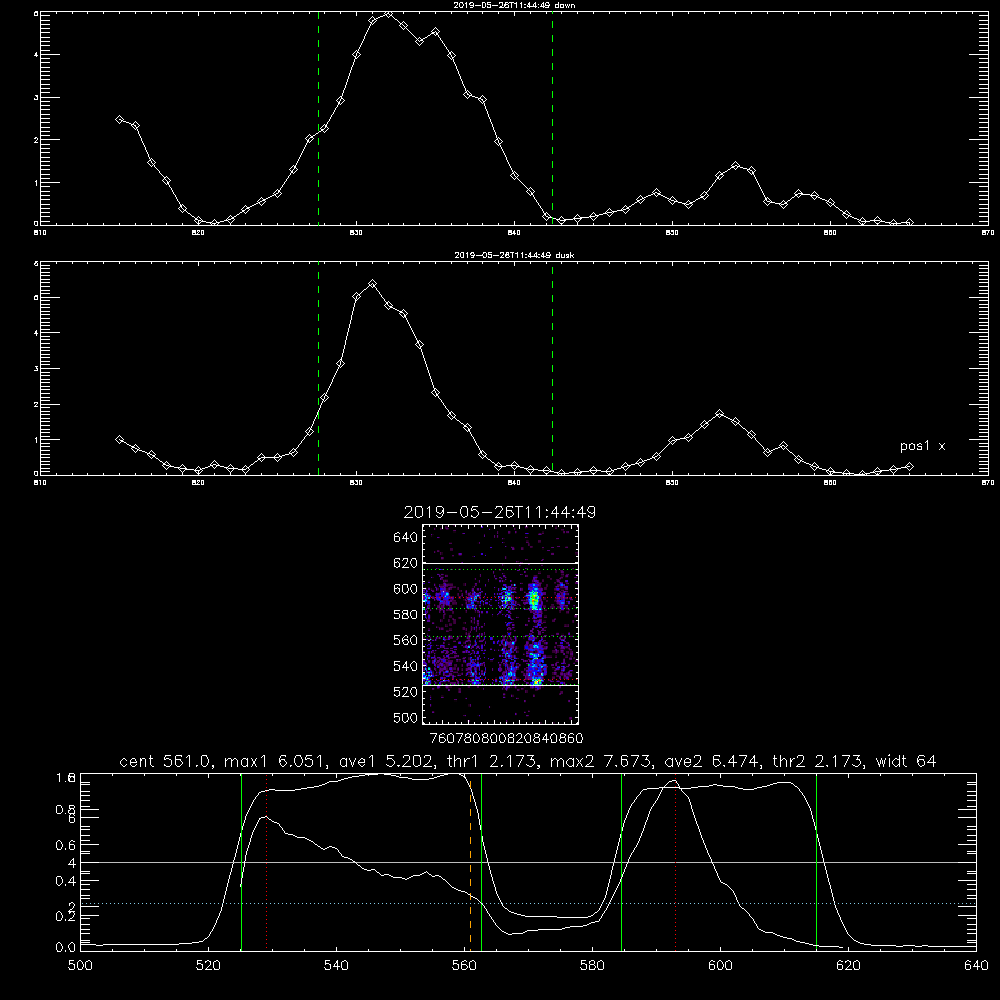Click the peak diamond marker in dusk plot
Screen dimensions: 1000x1000
point(372,284)
